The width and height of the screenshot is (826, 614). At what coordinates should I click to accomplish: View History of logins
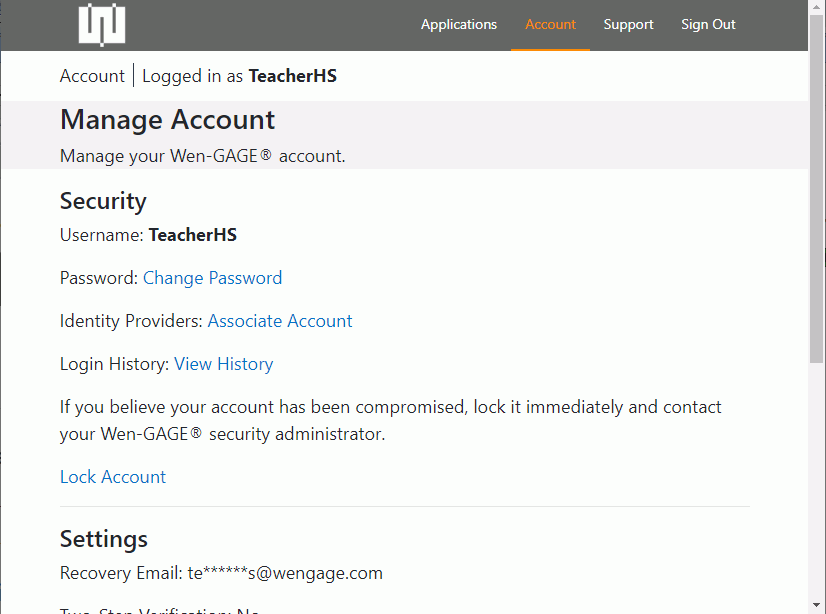223,364
